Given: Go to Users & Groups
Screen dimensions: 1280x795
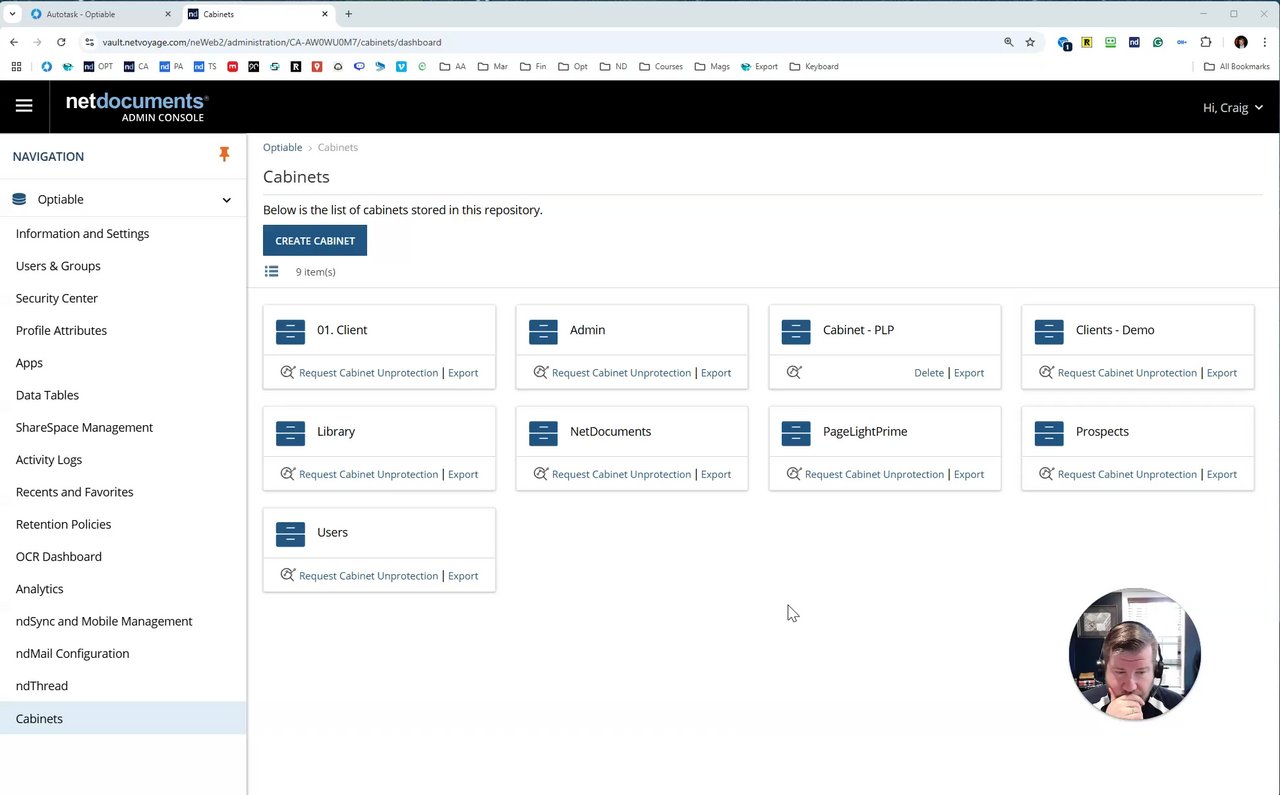Looking at the screenshot, I should [58, 266].
